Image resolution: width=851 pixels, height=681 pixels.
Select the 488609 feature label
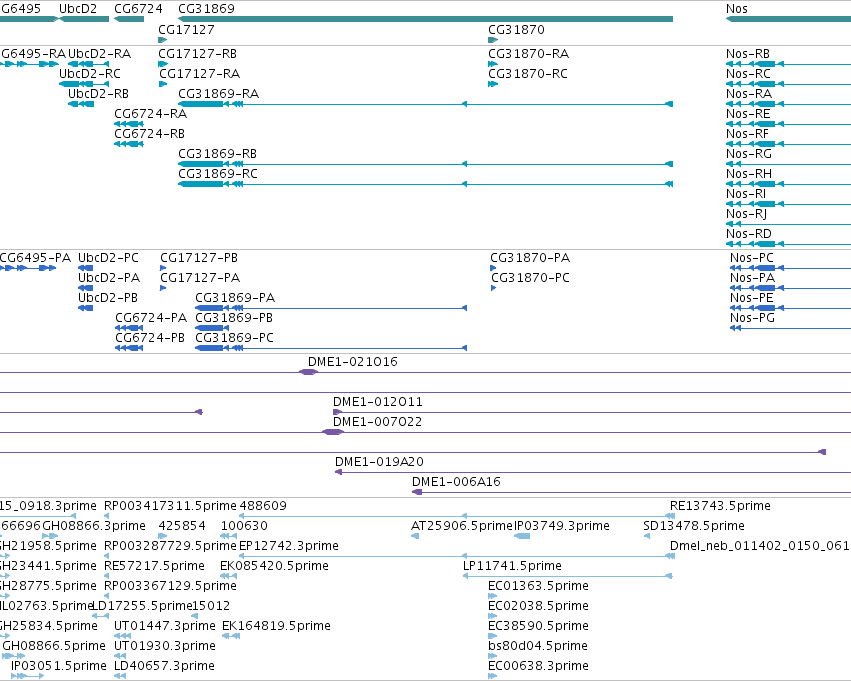[263, 506]
